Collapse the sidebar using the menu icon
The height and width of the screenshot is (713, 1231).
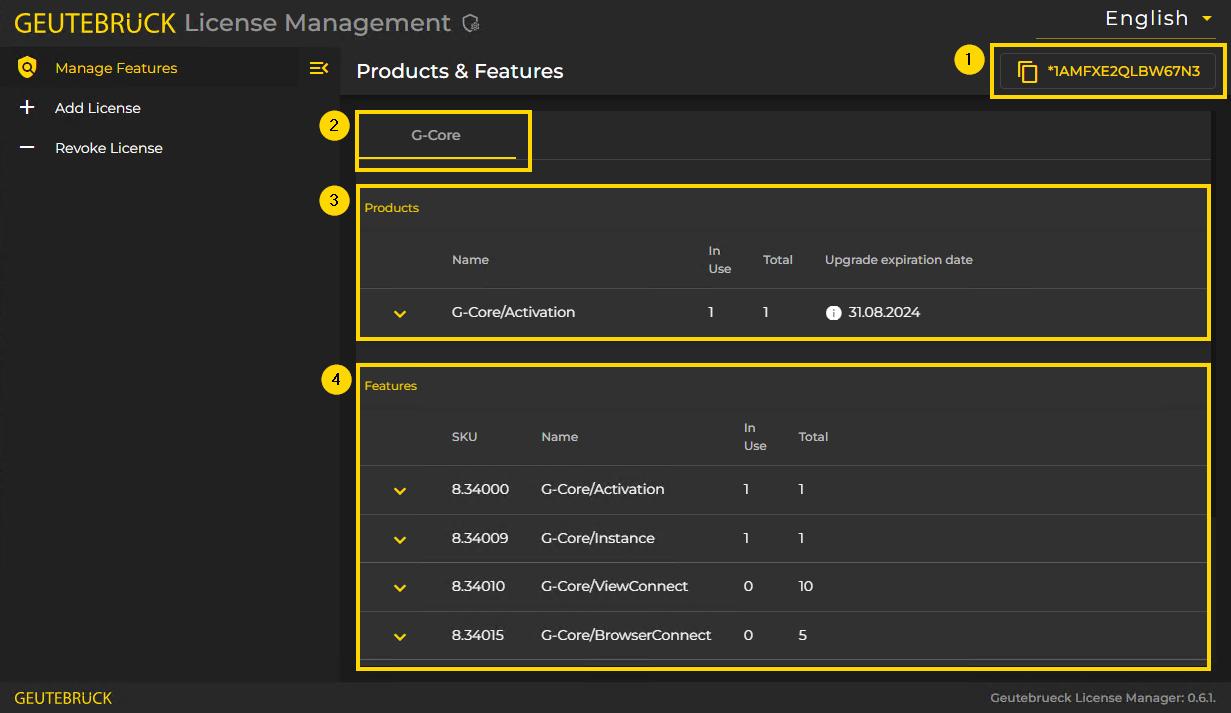[x=319, y=67]
